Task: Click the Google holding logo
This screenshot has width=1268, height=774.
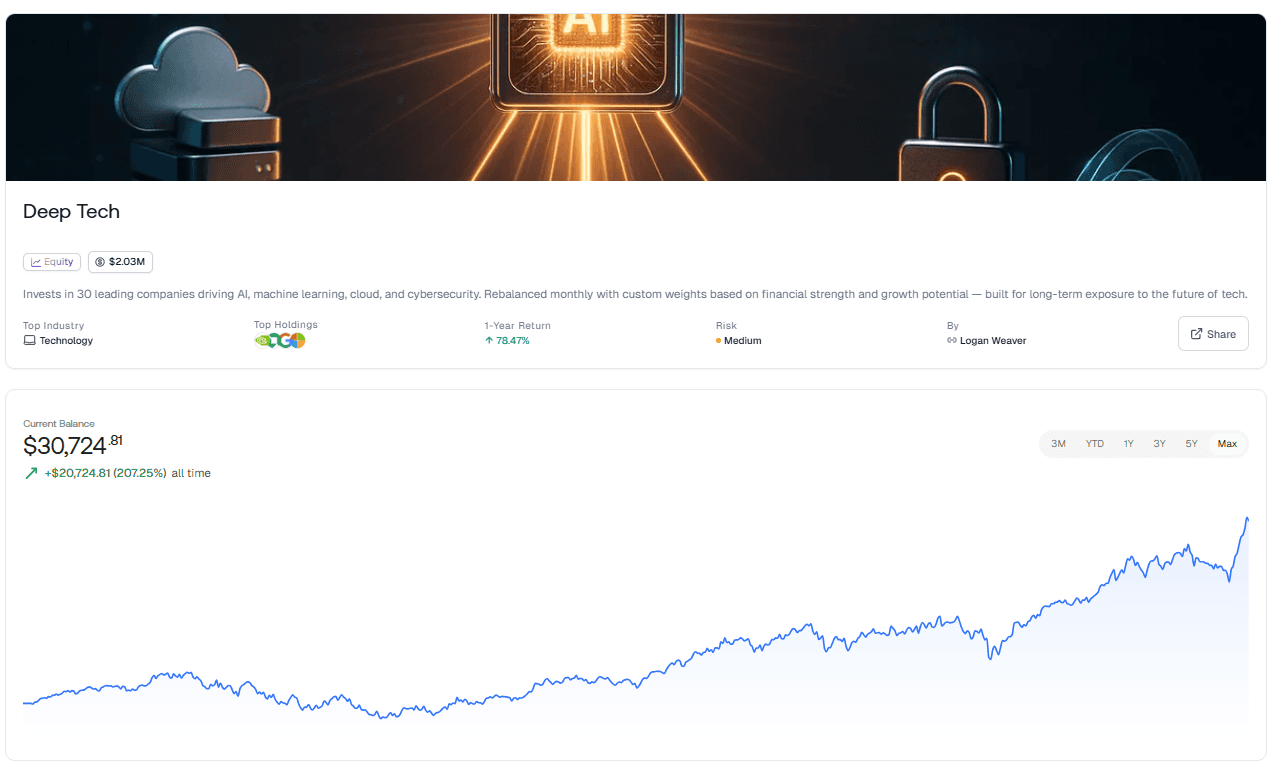Action: click(x=285, y=340)
